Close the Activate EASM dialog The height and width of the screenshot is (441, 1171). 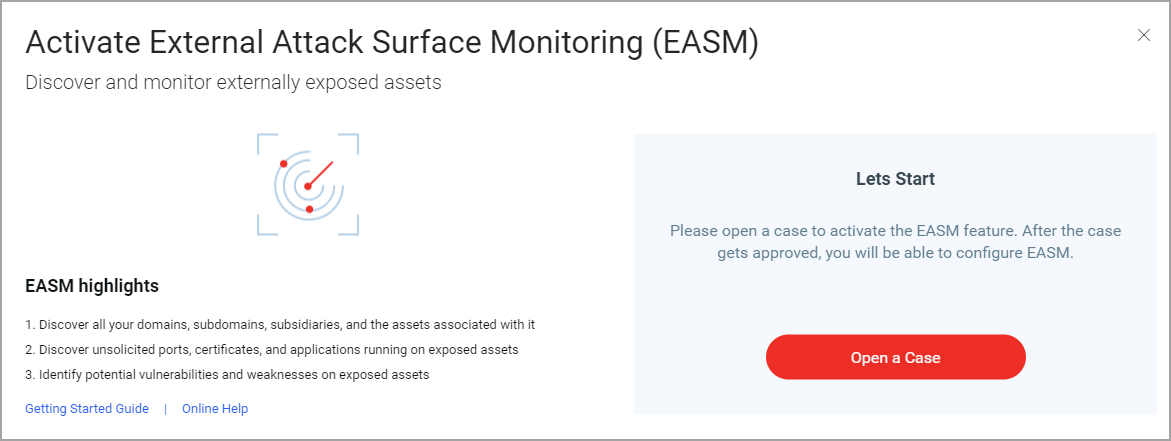(x=1143, y=35)
